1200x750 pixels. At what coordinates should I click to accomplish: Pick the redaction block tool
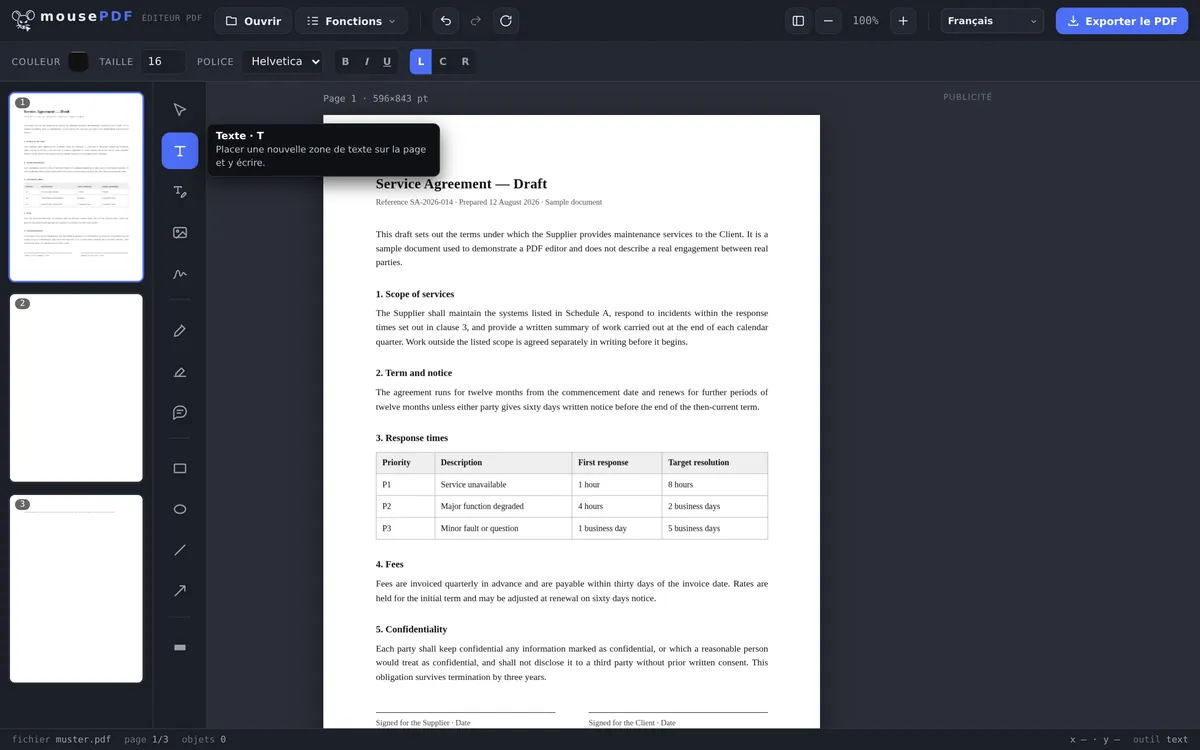pos(180,648)
